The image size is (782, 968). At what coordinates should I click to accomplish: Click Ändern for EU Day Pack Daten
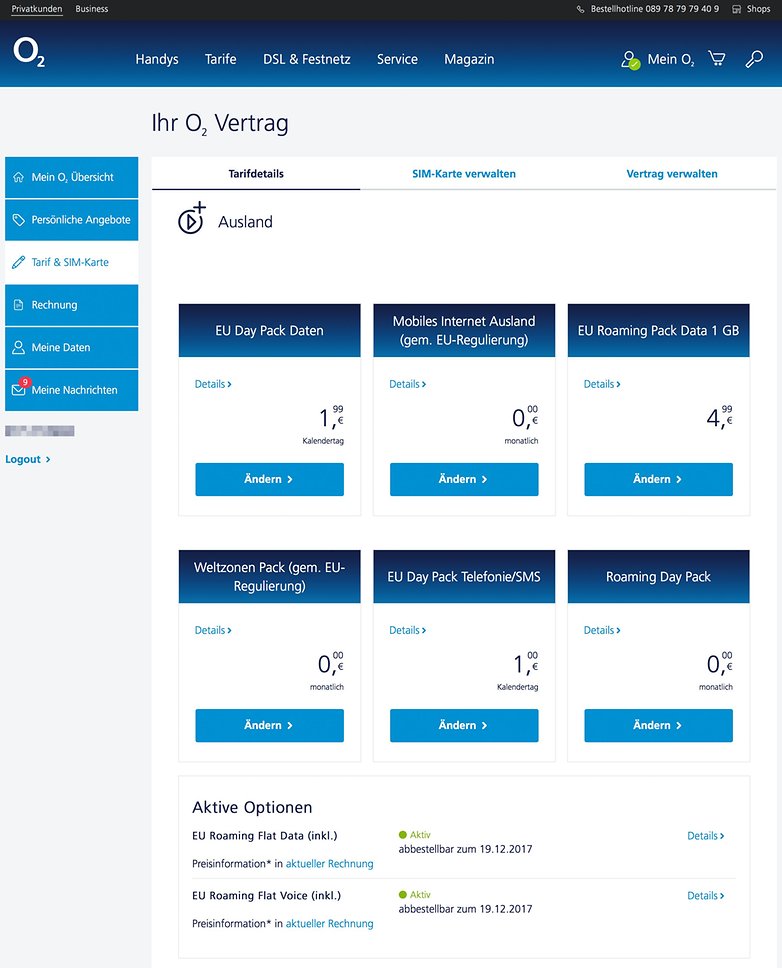[x=270, y=479]
